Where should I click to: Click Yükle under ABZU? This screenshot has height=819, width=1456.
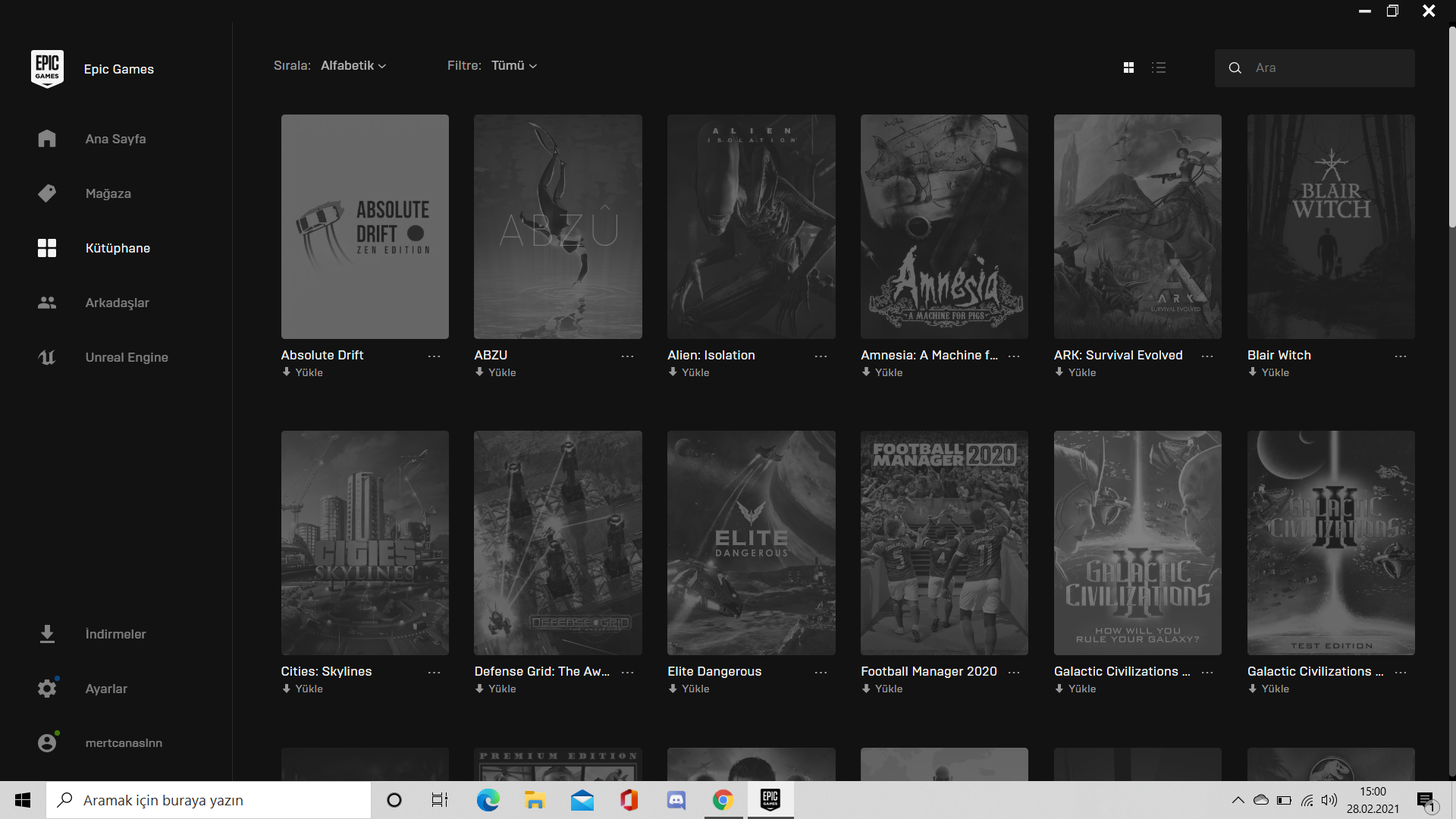pyautogui.click(x=495, y=372)
